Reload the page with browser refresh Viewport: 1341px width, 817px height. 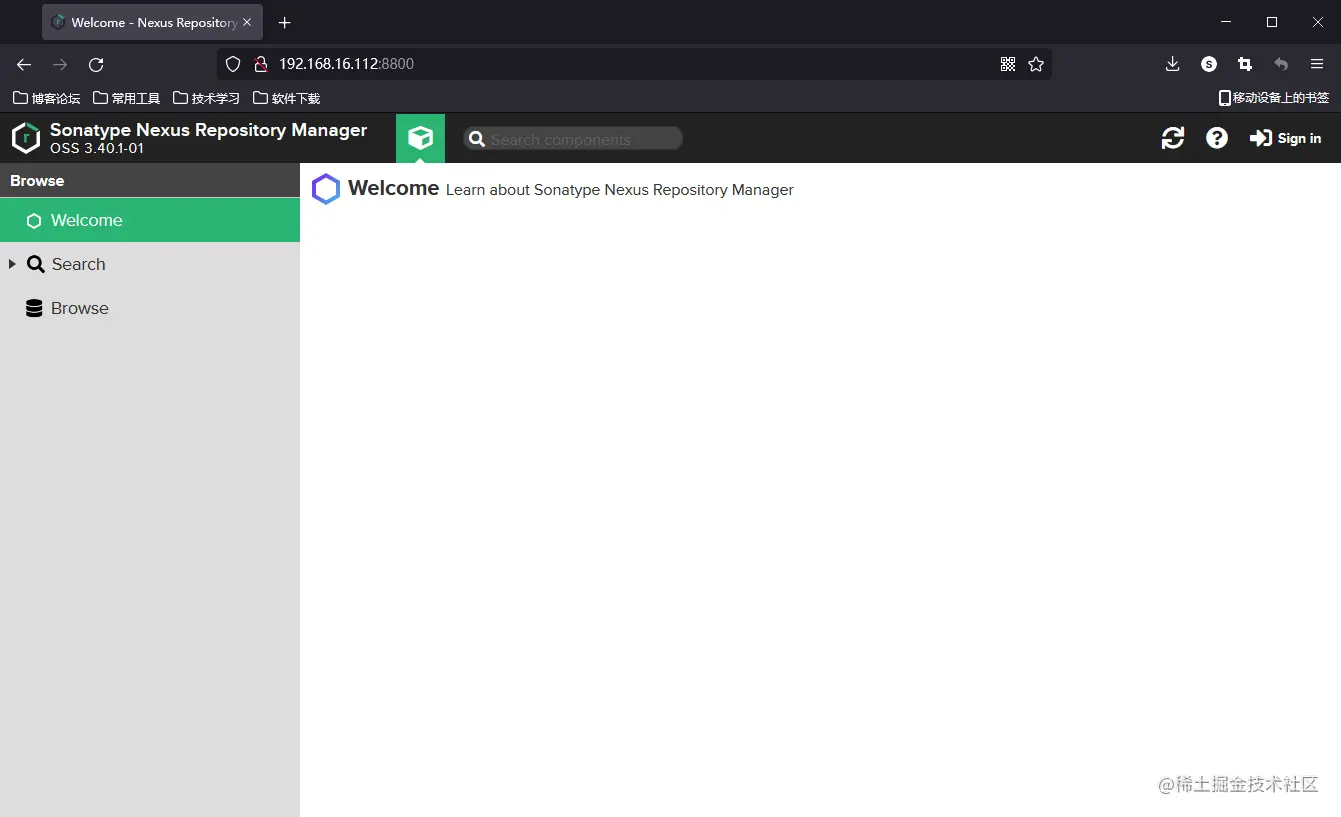tap(96, 64)
